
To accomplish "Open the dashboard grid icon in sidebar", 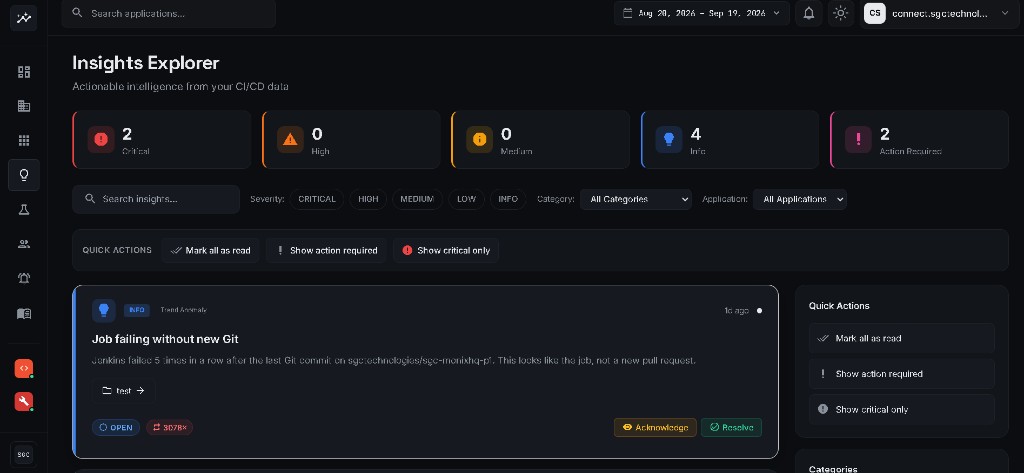I will 24,72.
